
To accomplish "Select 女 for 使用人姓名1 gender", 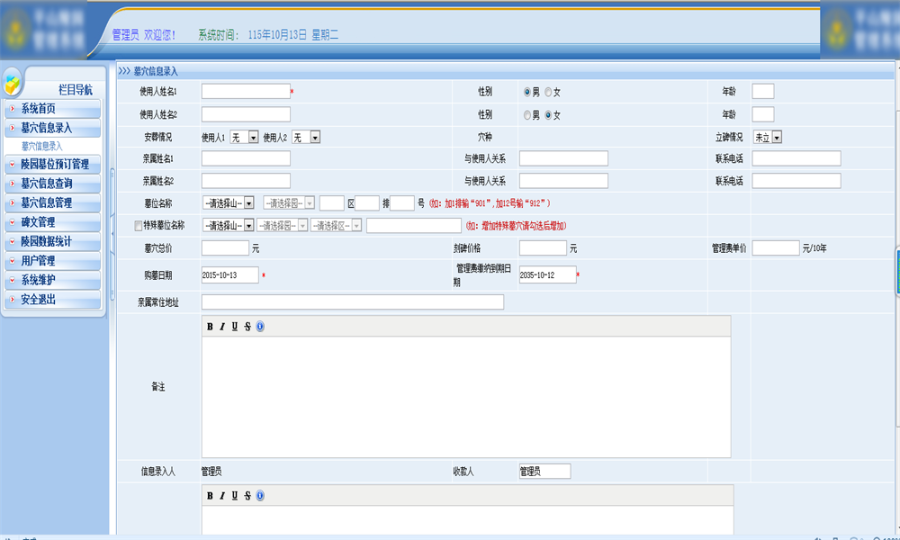I will click(x=548, y=92).
